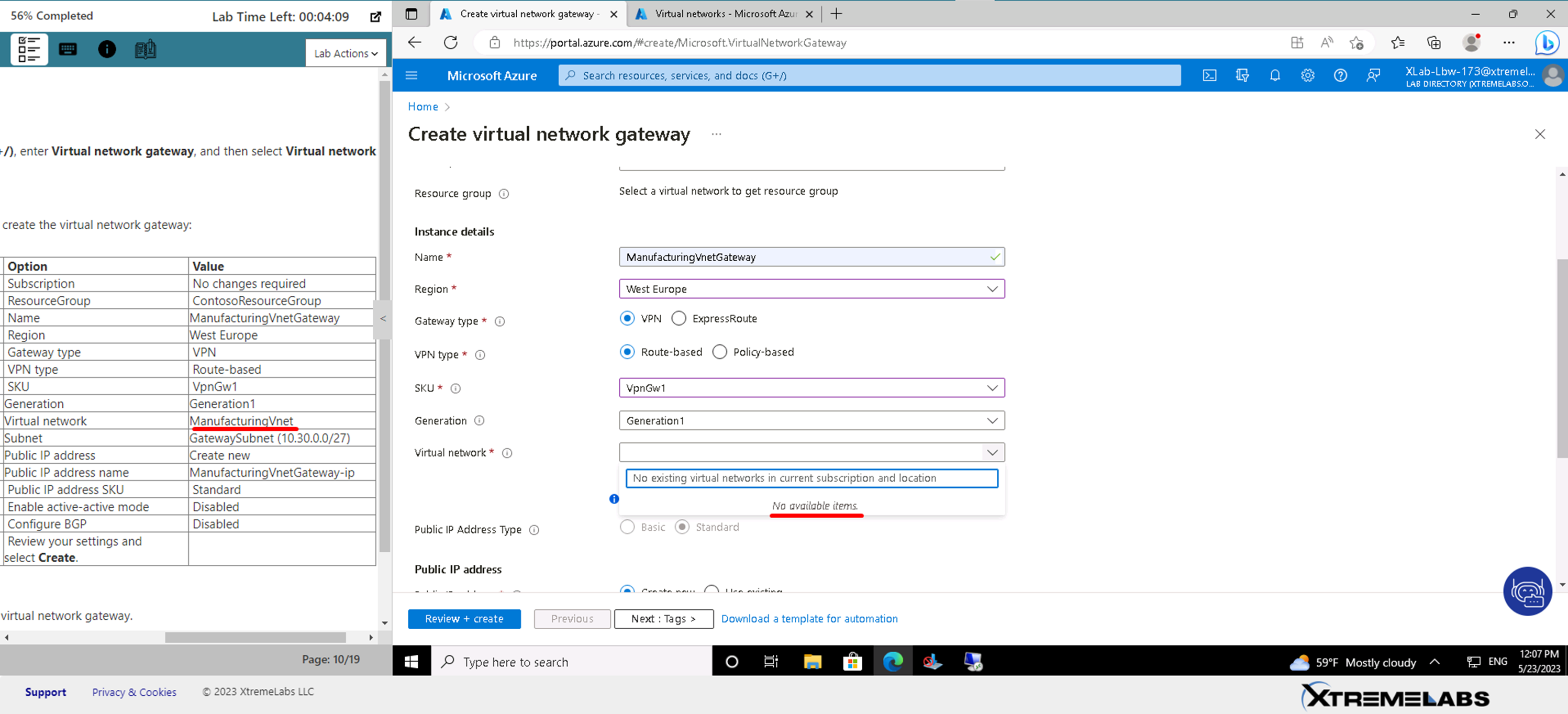
Task: Open Directories and subscriptions filter icon
Action: pyautogui.click(x=1242, y=75)
